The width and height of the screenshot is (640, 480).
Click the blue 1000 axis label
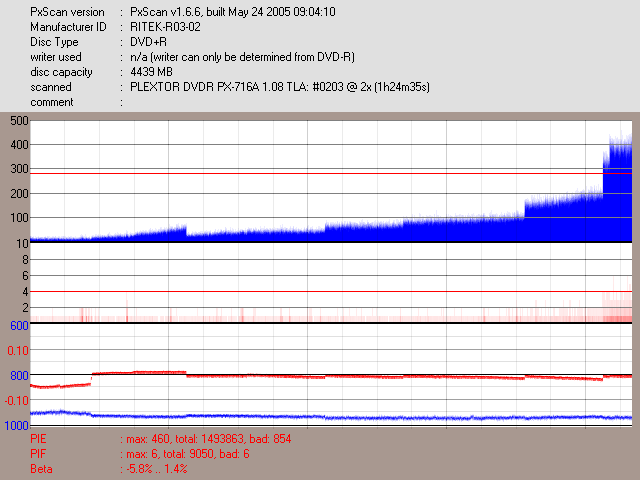16,425
